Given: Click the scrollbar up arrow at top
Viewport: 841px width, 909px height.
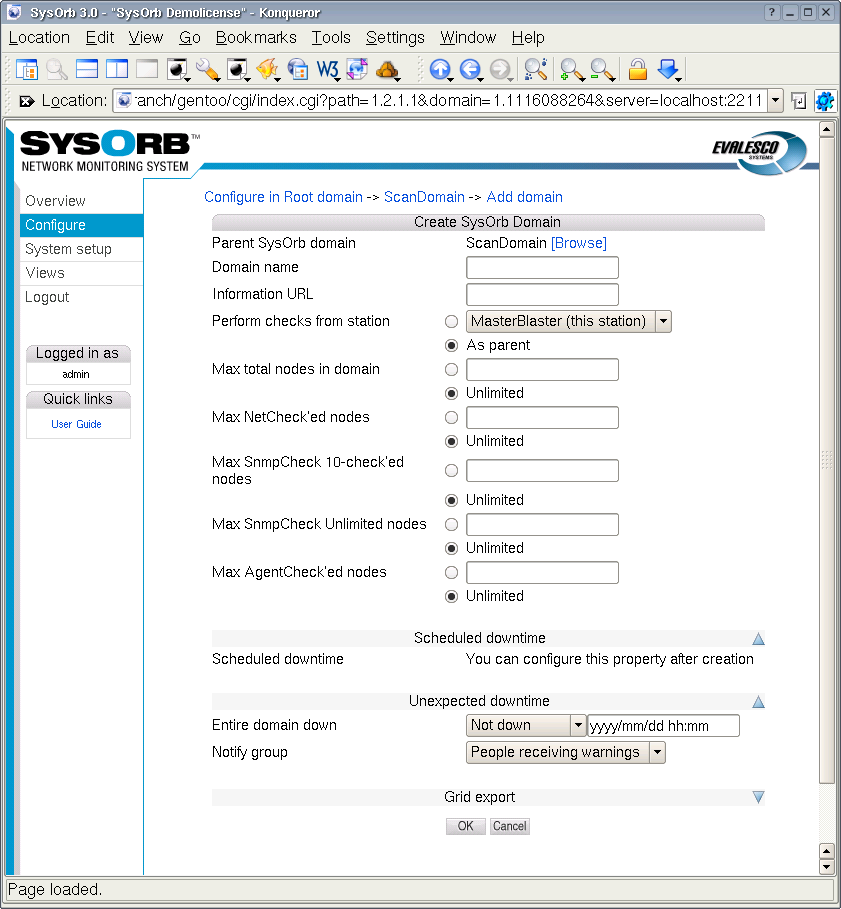Looking at the screenshot, I should click(x=827, y=129).
